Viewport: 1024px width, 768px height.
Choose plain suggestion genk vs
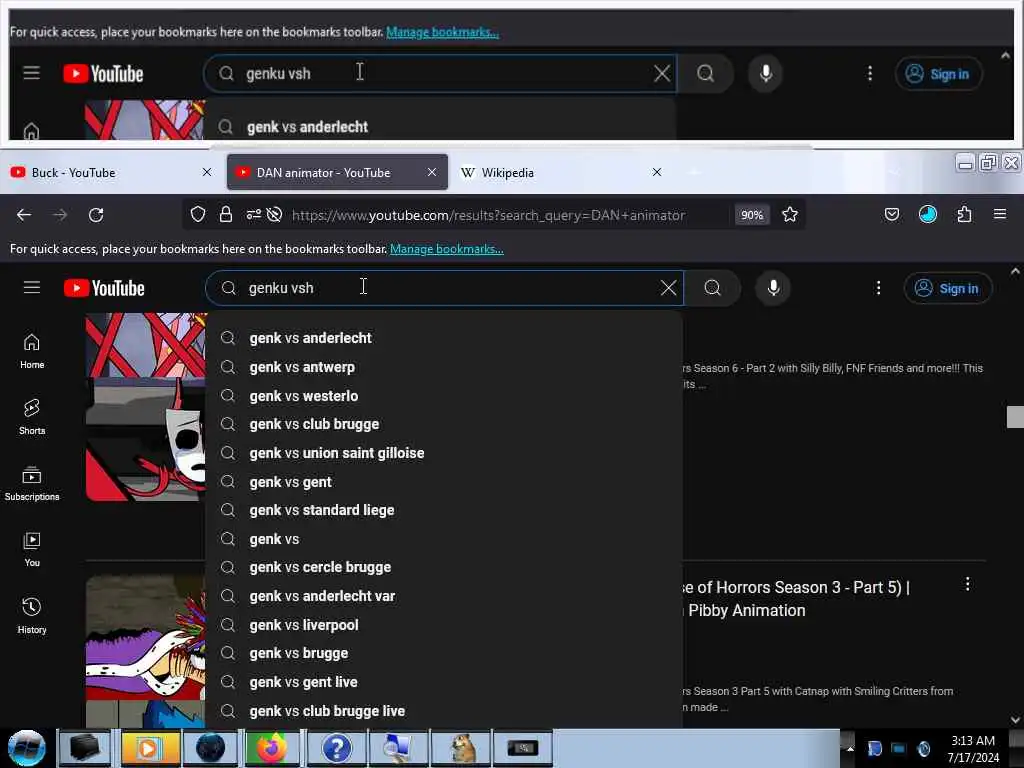coord(444,539)
